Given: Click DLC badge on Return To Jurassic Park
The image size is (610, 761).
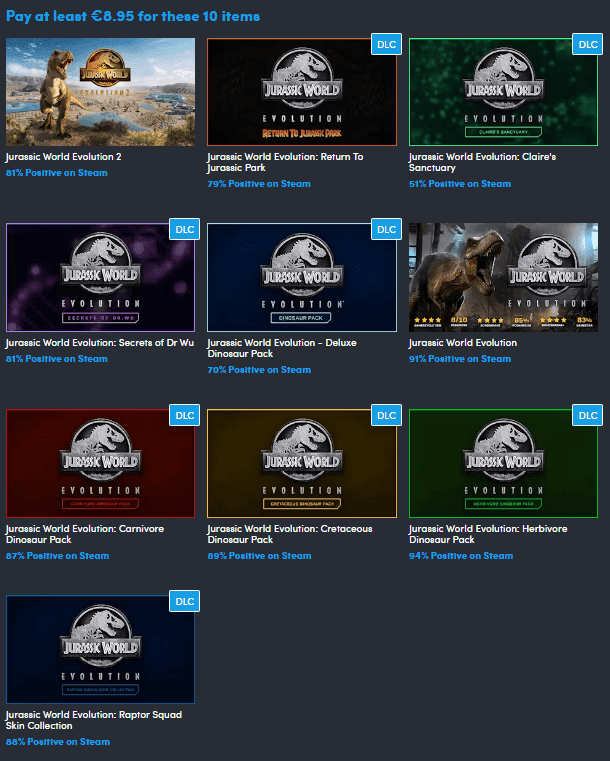Looking at the screenshot, I should pos(386,44).
